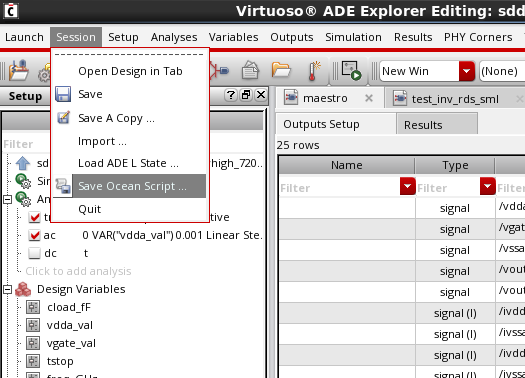The image size is (525, 378).
Task: Open the PHY Corners menu
Action: pyautogui.click(x=478, y=37)
